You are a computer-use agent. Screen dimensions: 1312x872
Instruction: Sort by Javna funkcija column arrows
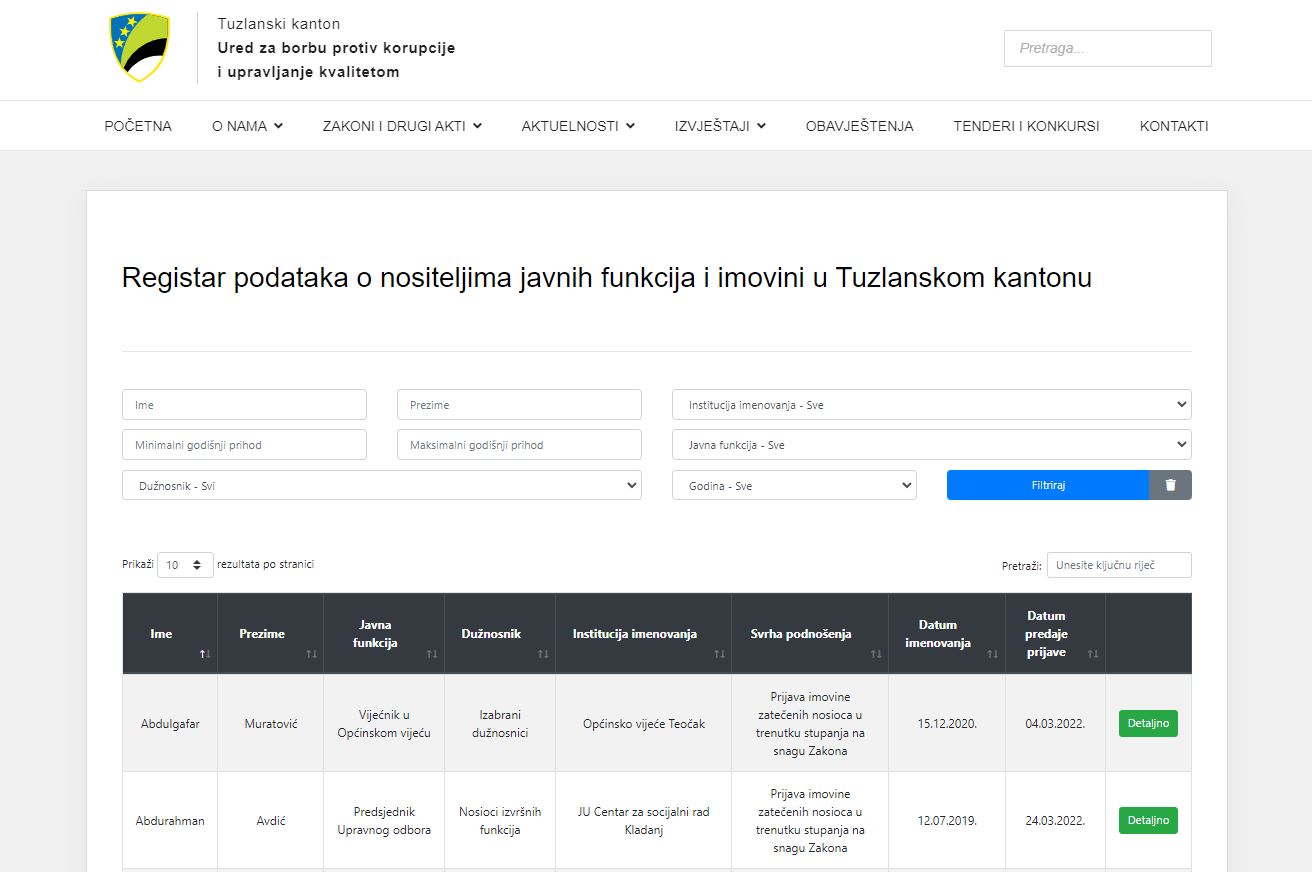(432, 654)
